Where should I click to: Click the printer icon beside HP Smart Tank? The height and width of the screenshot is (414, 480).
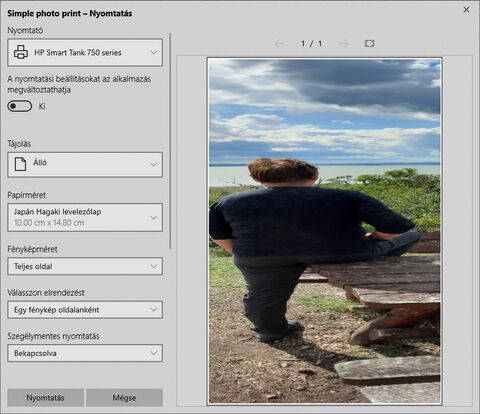21,52
